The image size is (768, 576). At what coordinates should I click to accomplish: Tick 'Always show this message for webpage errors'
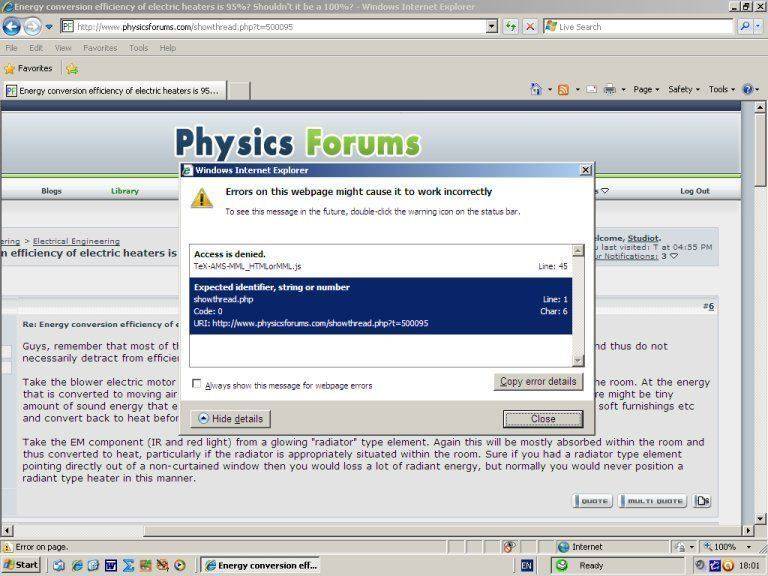196,384
